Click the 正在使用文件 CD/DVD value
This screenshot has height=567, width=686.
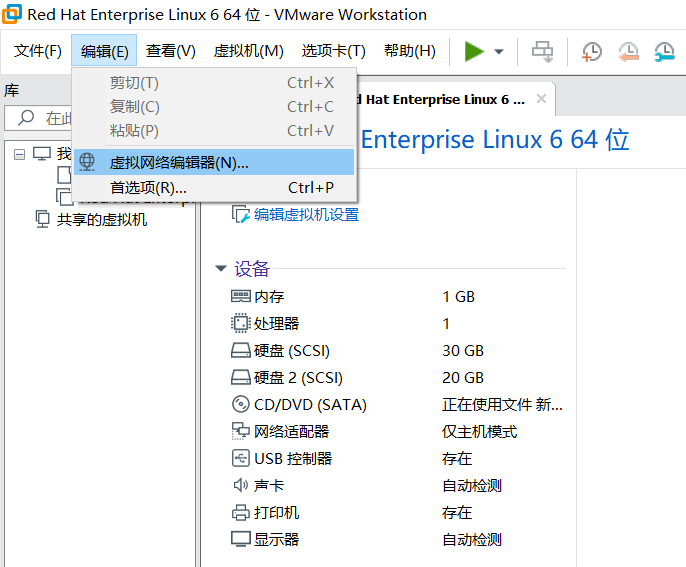(502, 405)
